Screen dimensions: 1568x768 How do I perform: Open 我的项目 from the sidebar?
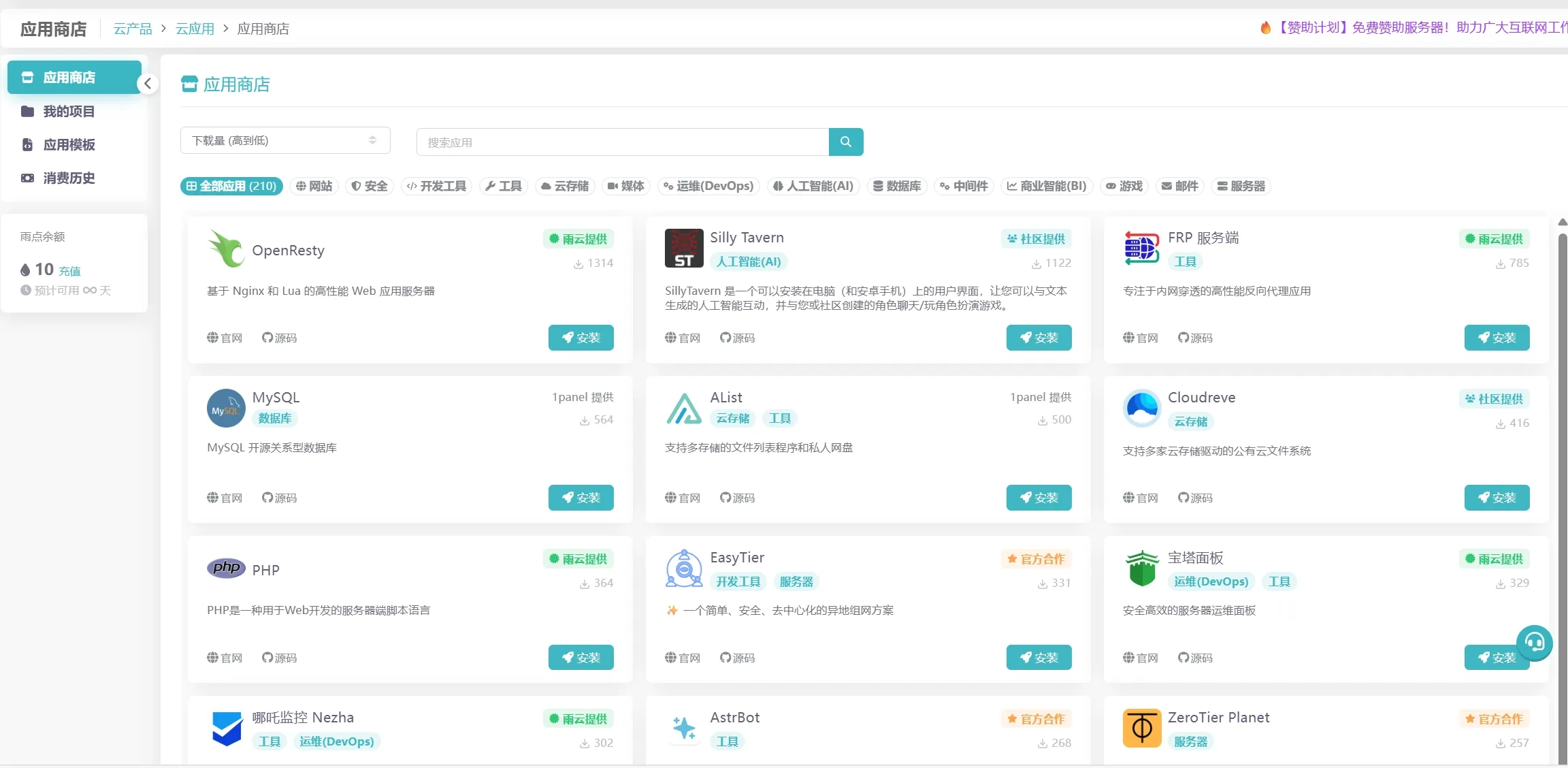tap(69, 111)
